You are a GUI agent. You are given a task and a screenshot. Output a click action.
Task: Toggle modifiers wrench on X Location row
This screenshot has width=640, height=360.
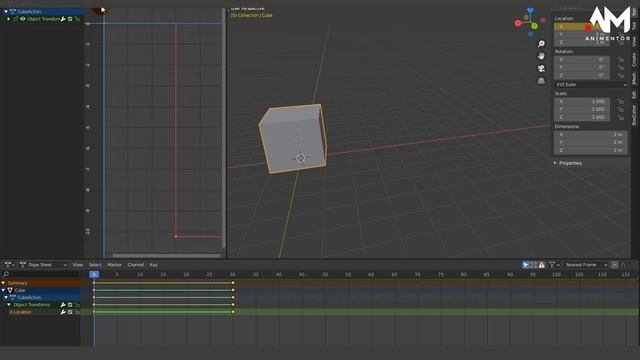pos(63,312)
